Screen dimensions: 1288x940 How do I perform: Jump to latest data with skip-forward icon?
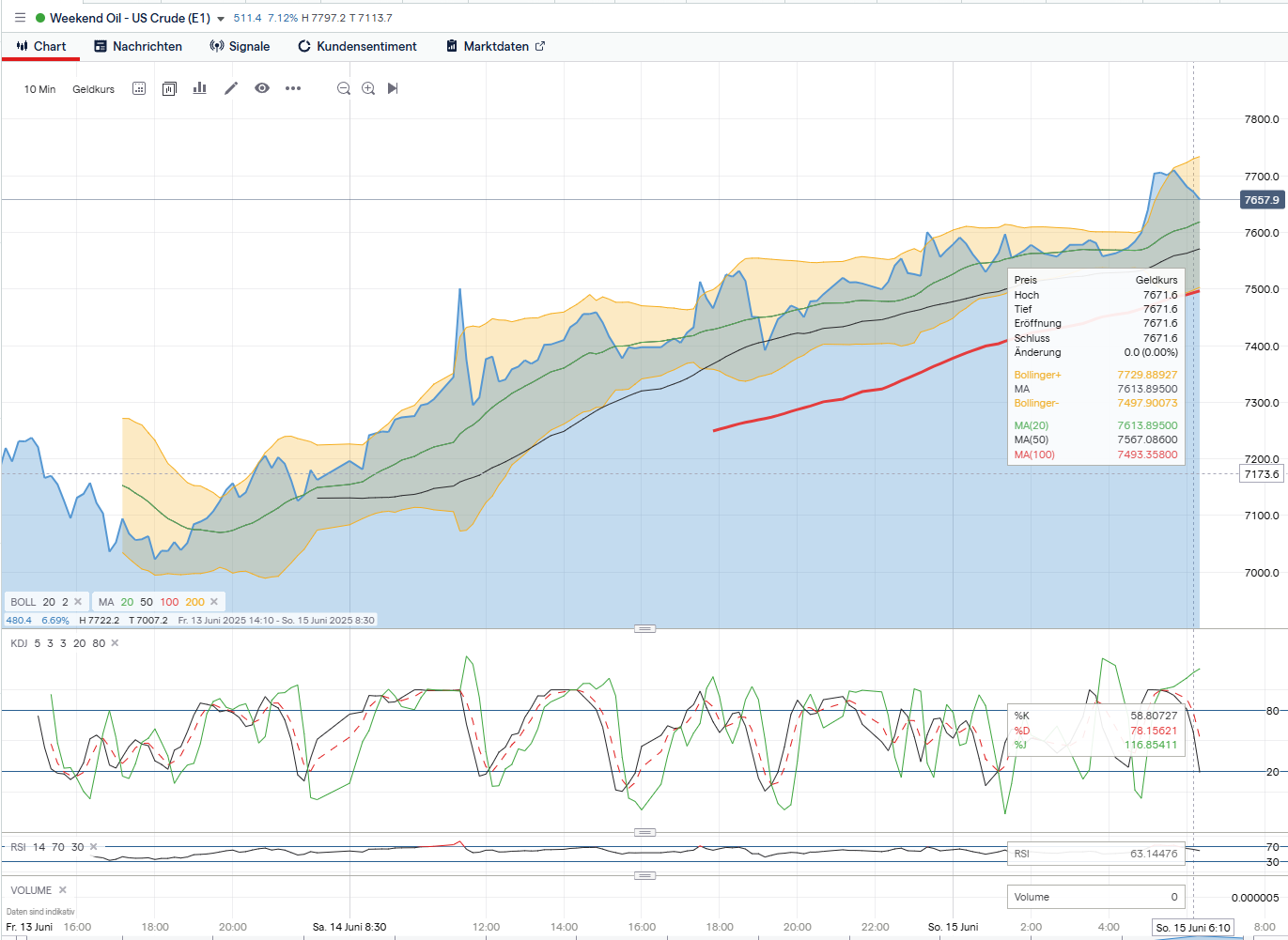(393, 88)
